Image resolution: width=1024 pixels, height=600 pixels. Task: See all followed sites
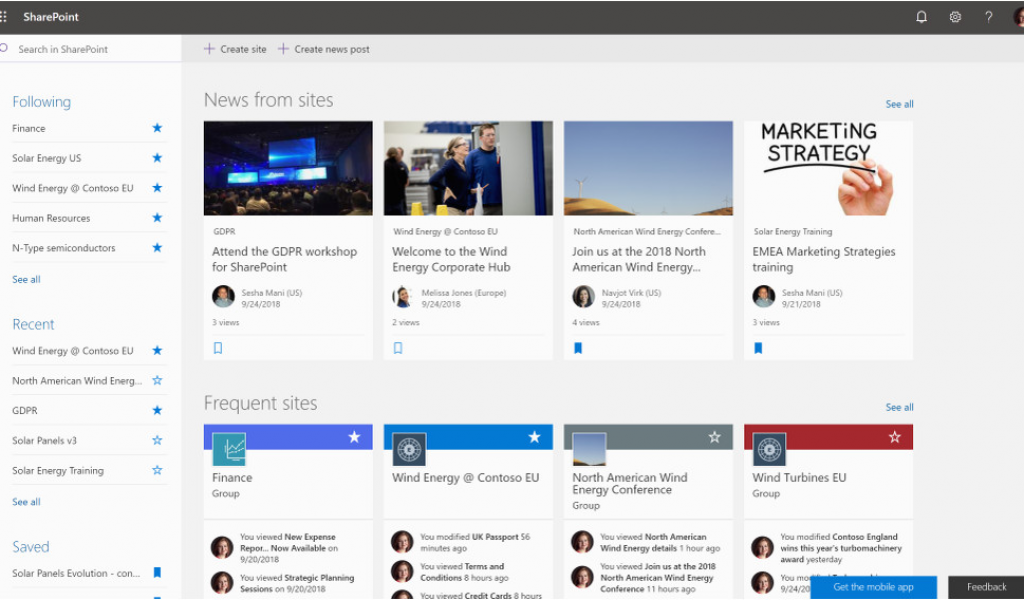click(26, 279)
